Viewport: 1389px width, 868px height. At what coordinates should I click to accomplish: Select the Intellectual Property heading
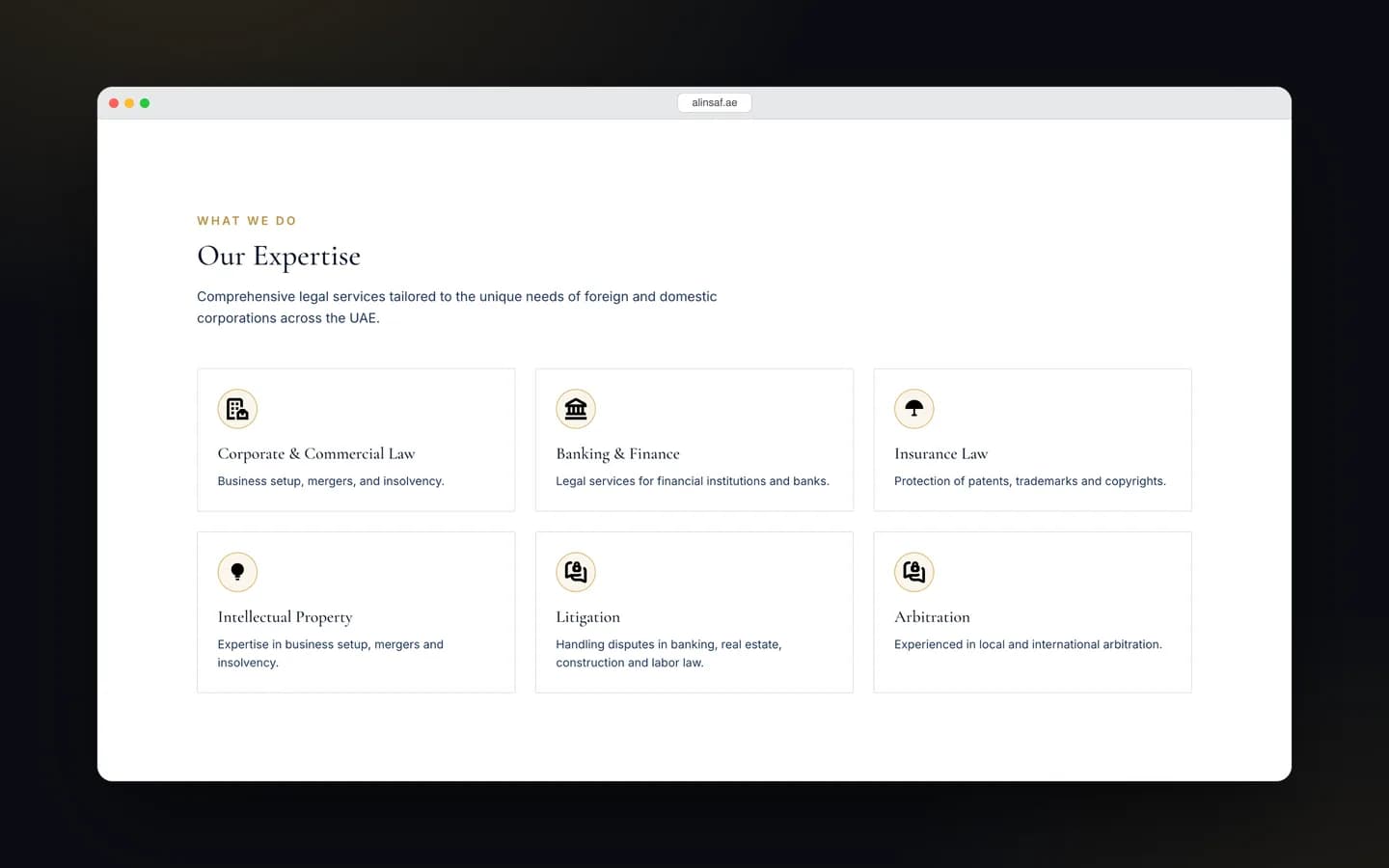285,617
